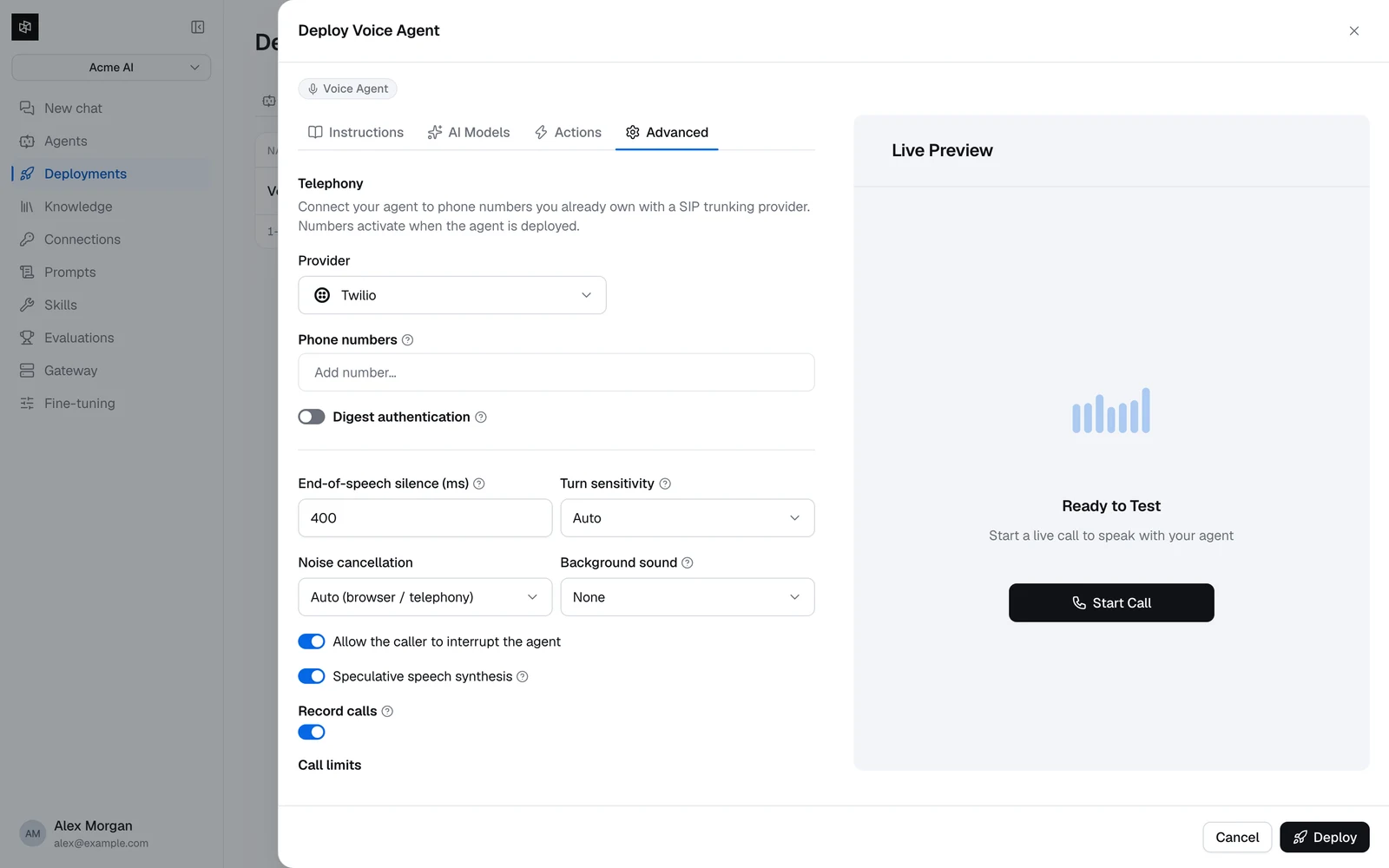This screenshot has width=1389, height=868.
Task: Turn off Speculative speech synthesis toggle
Action: pos(312,676)
